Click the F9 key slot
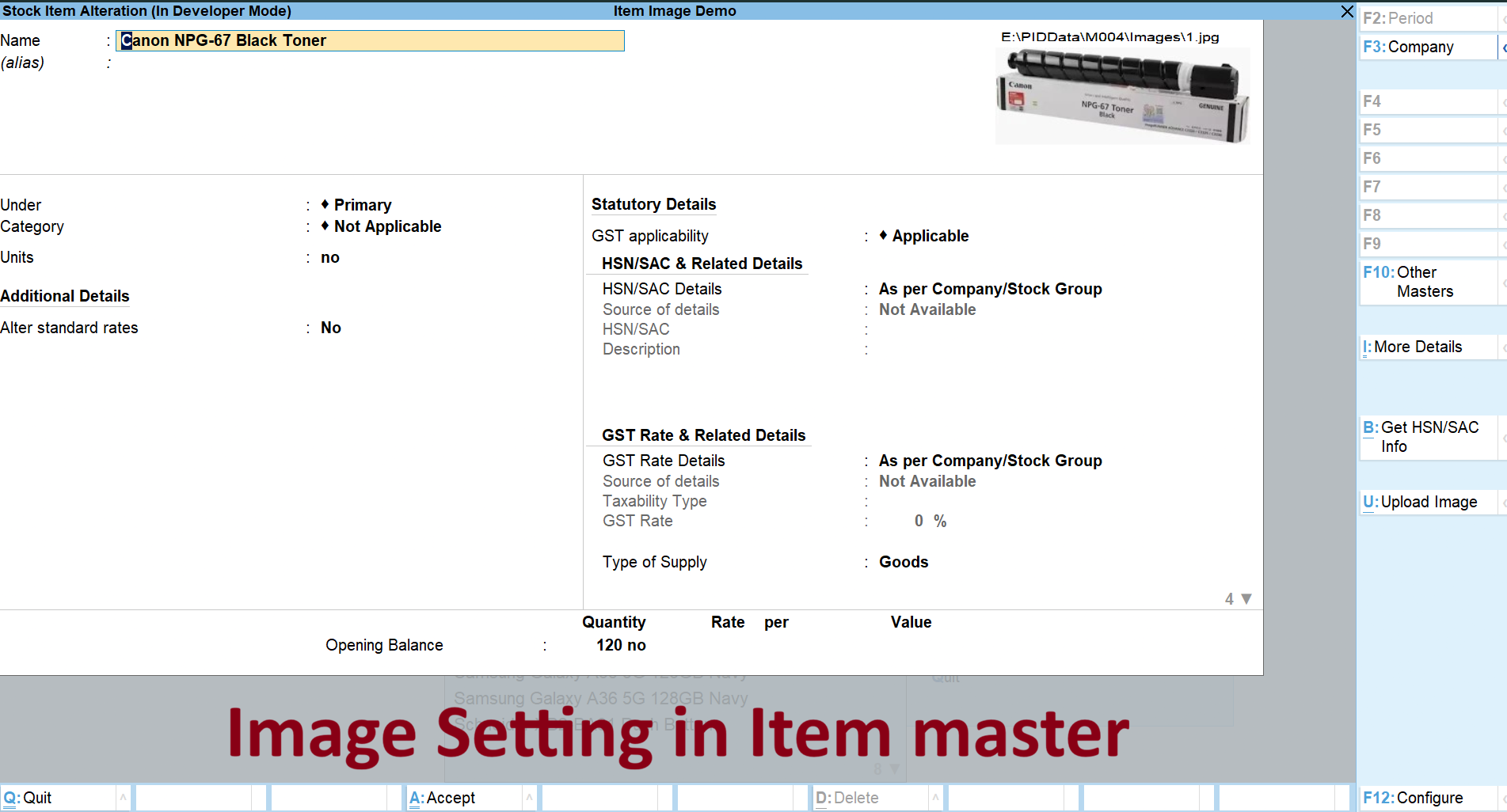This screenshot has height=812, width=1507. 1428,244
